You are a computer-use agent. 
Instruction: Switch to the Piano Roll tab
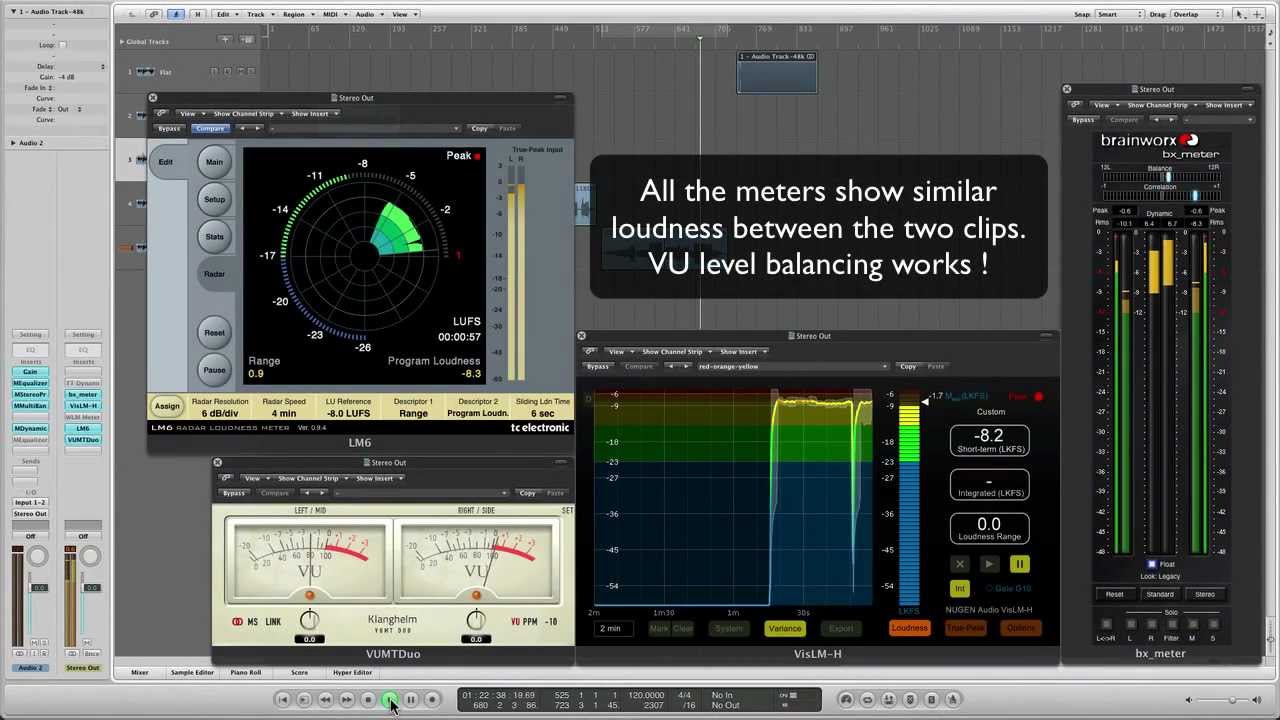coord(246,672)
